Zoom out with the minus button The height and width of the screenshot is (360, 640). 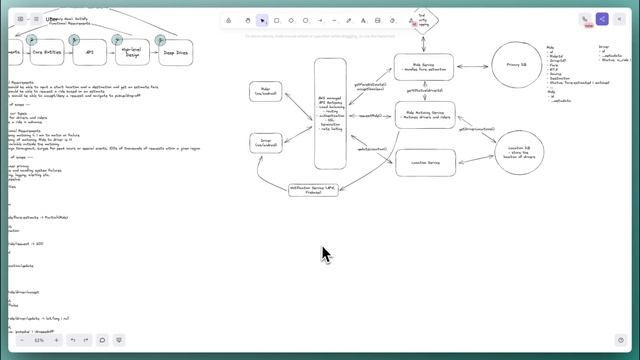click(22, 340)
